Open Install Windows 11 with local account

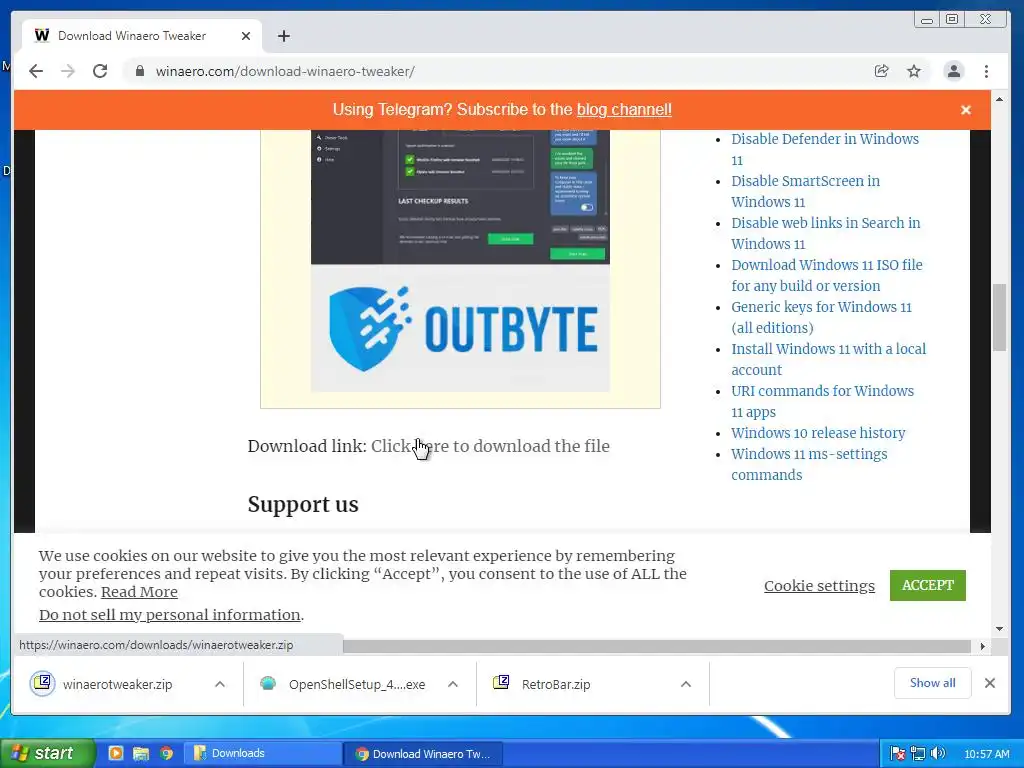(828, 359)
